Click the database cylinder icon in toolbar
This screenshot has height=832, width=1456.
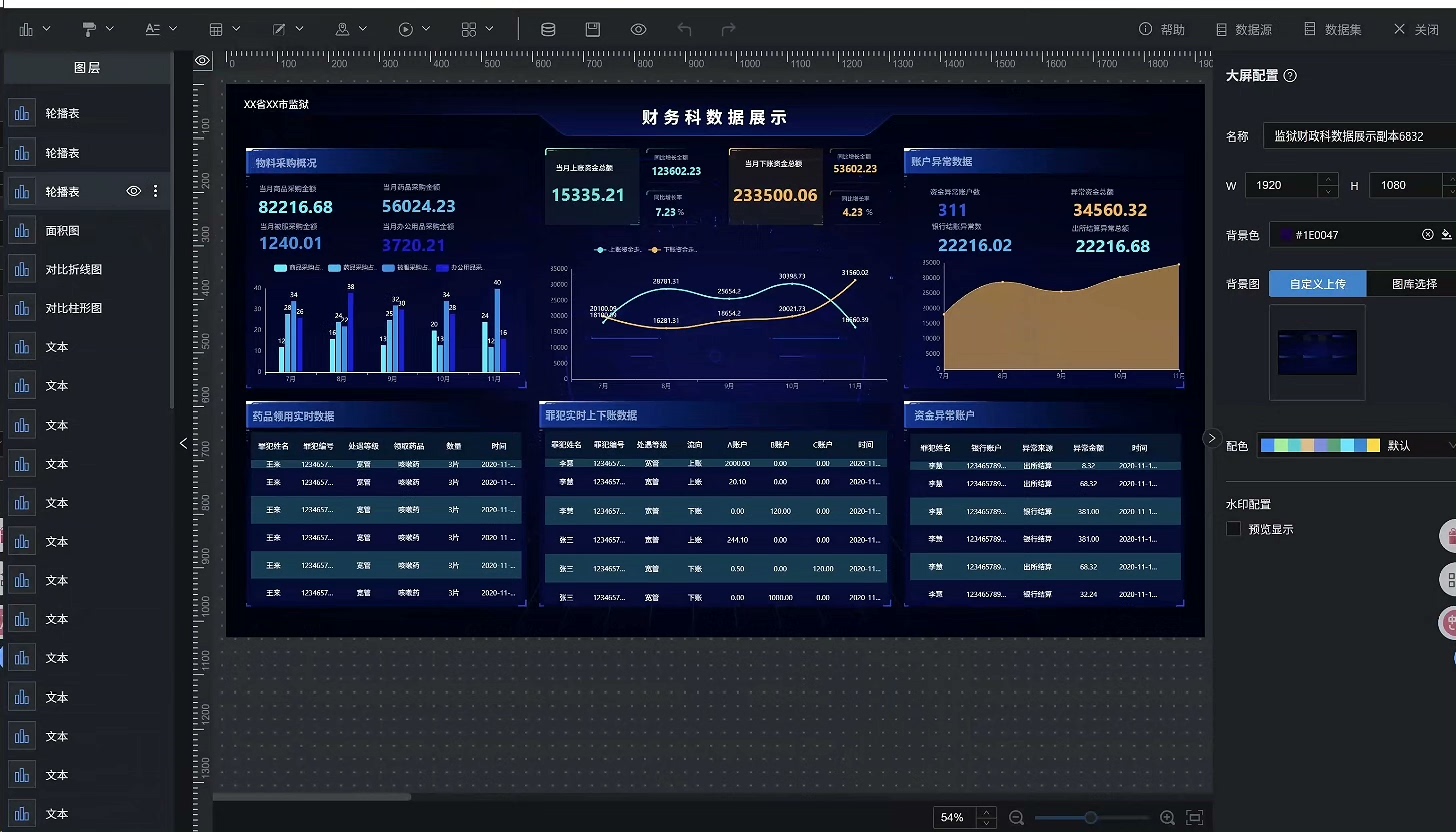[x=548, y=30]
